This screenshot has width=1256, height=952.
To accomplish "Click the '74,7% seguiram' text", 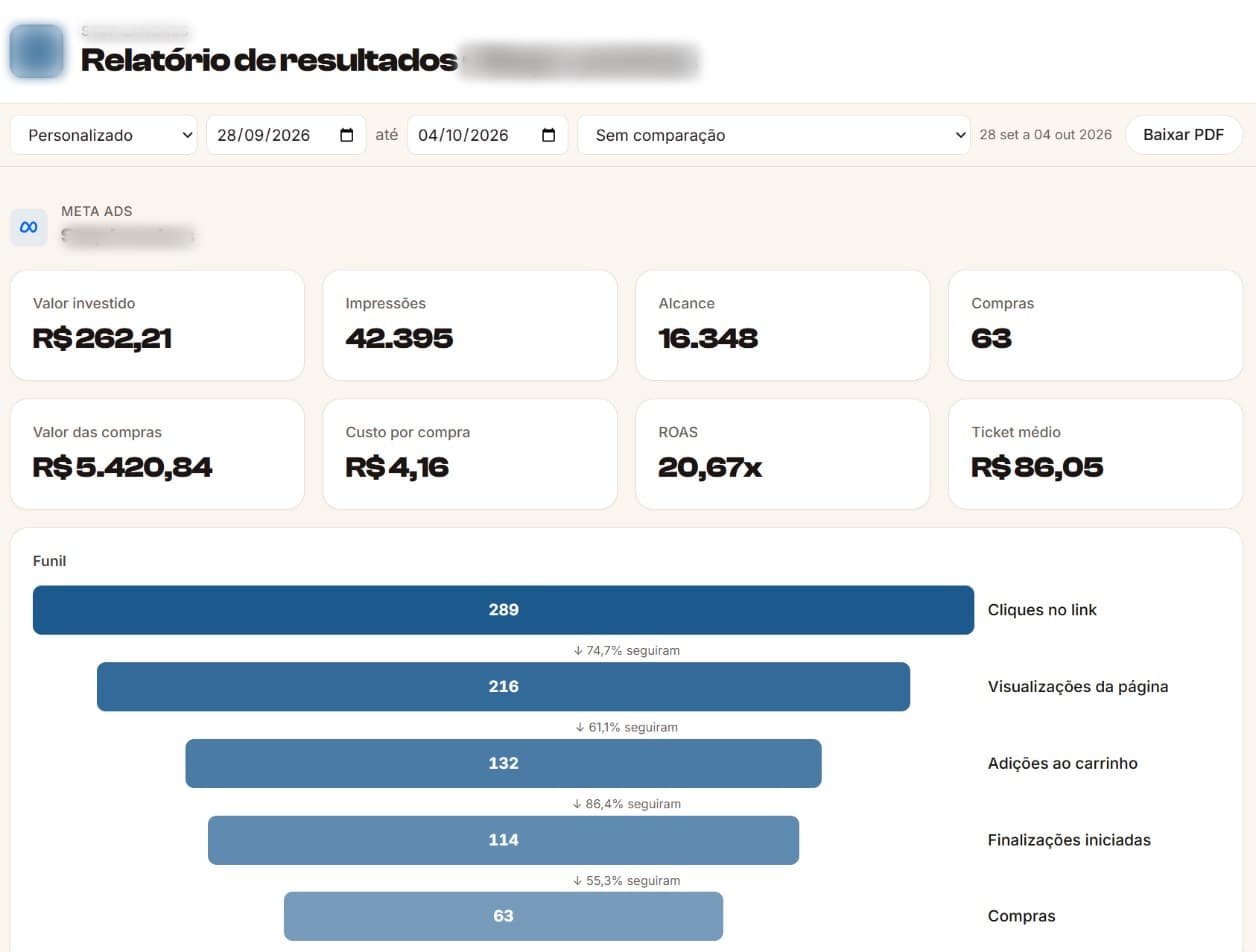I will pos(633,650).
